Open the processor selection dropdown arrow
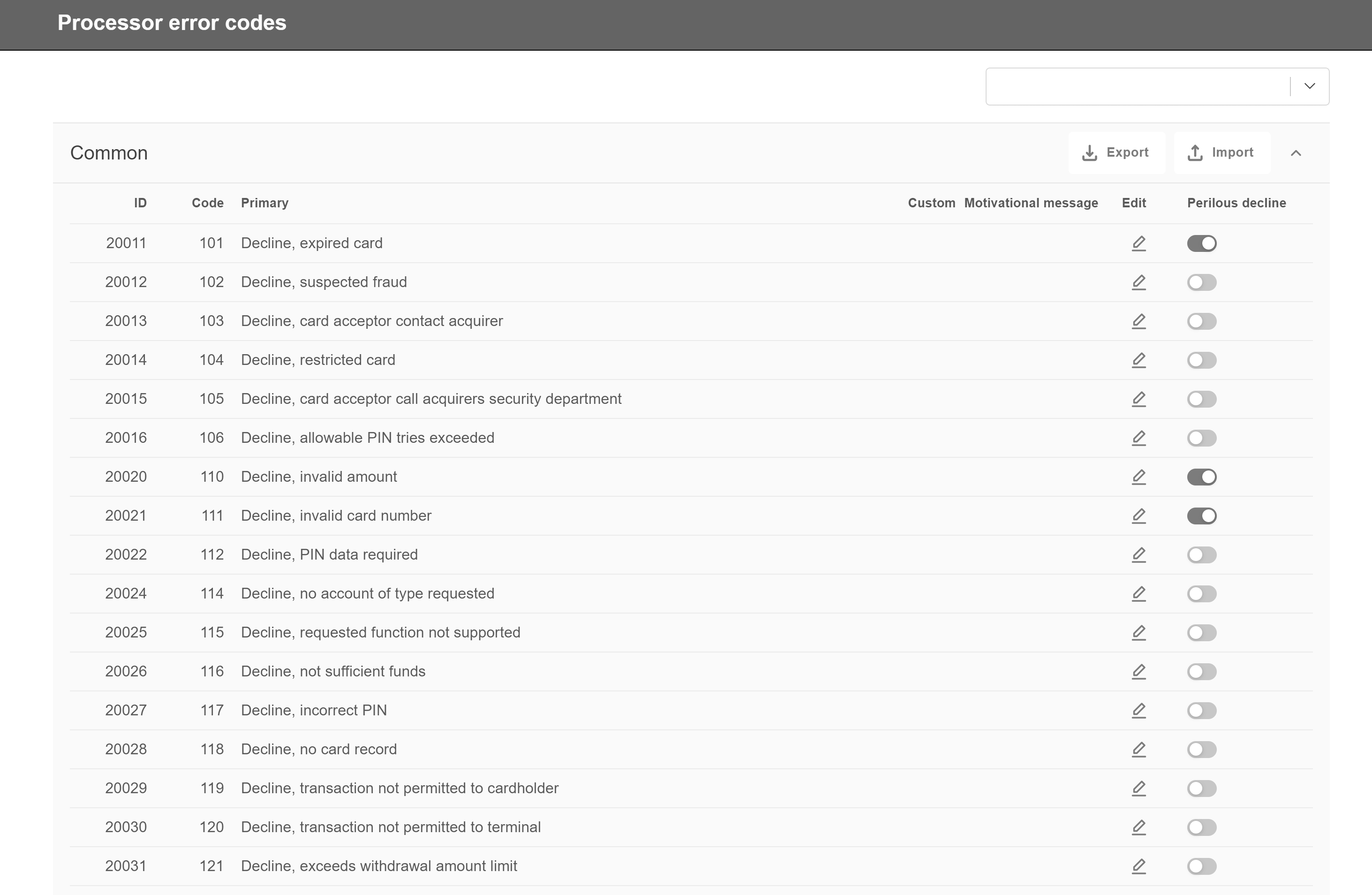The height and width of the screenshot is (895, 1372). point(1310,86)
